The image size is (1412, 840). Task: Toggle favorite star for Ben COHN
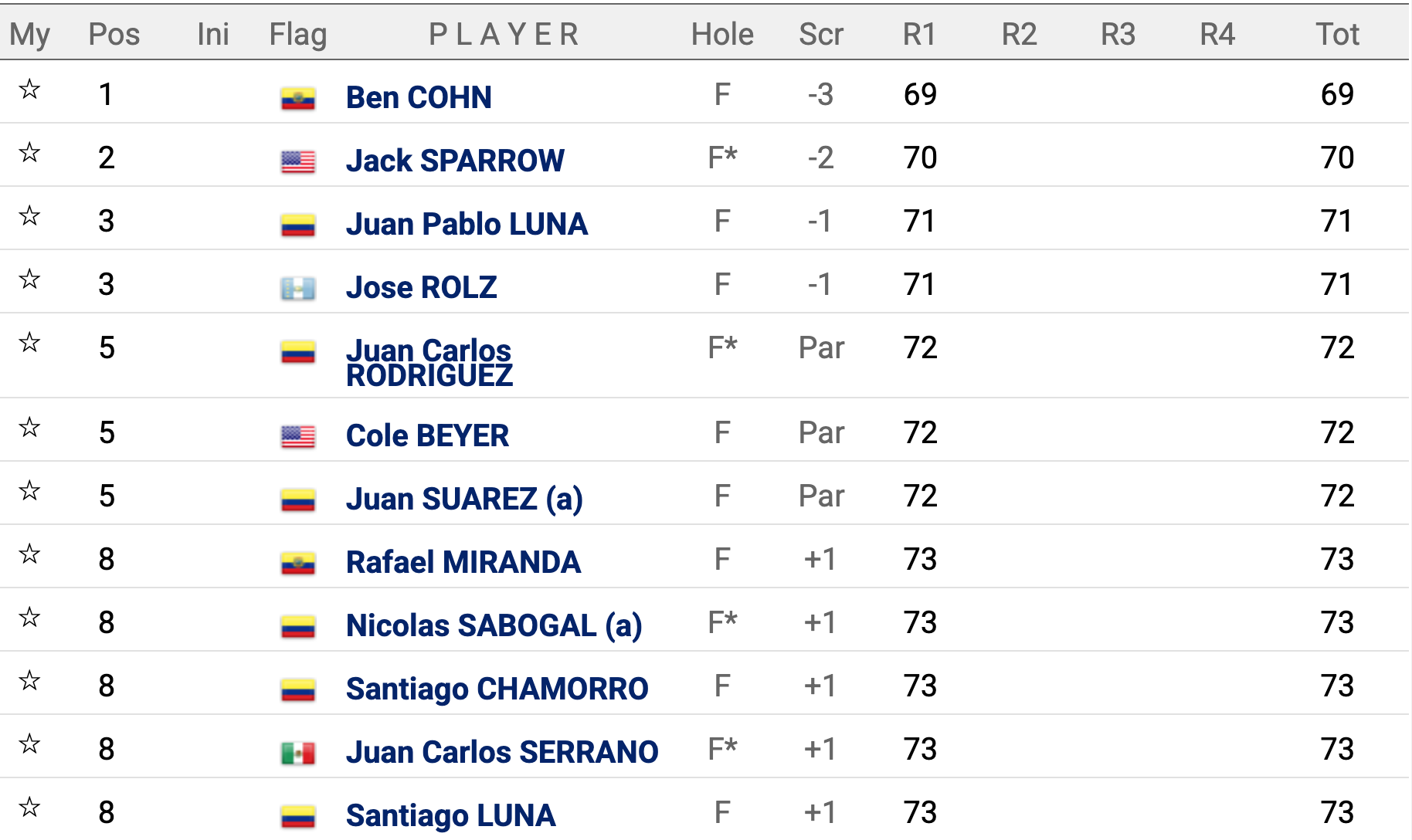[29, 90]
